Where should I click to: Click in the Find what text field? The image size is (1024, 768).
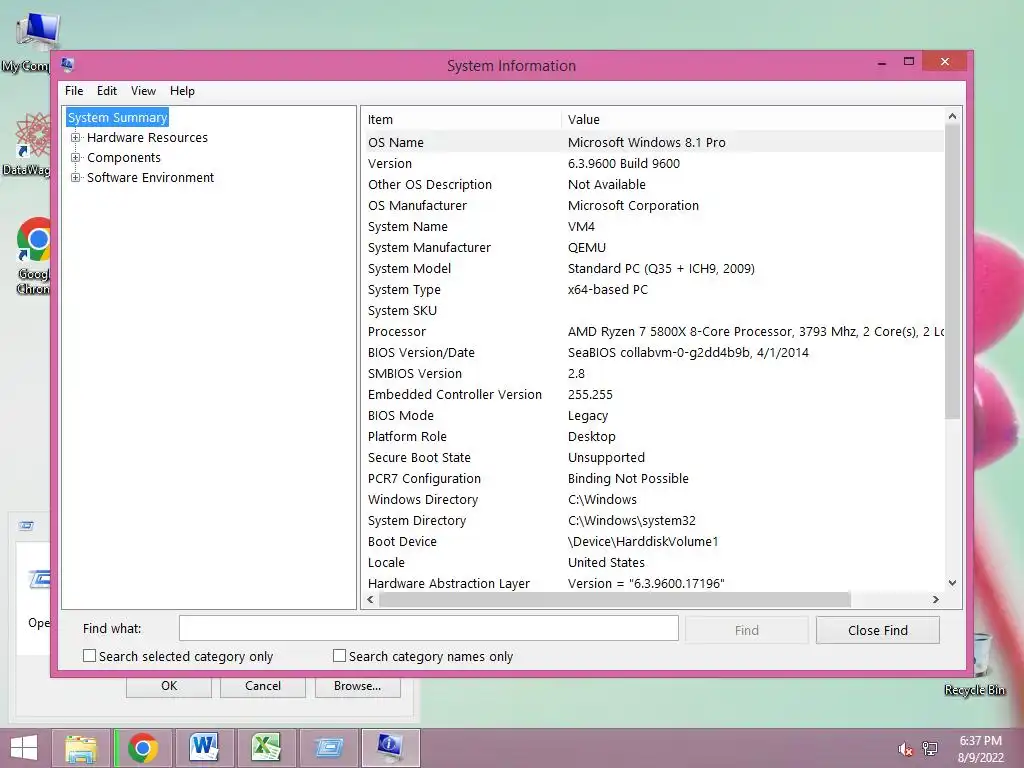click(428, 628)
